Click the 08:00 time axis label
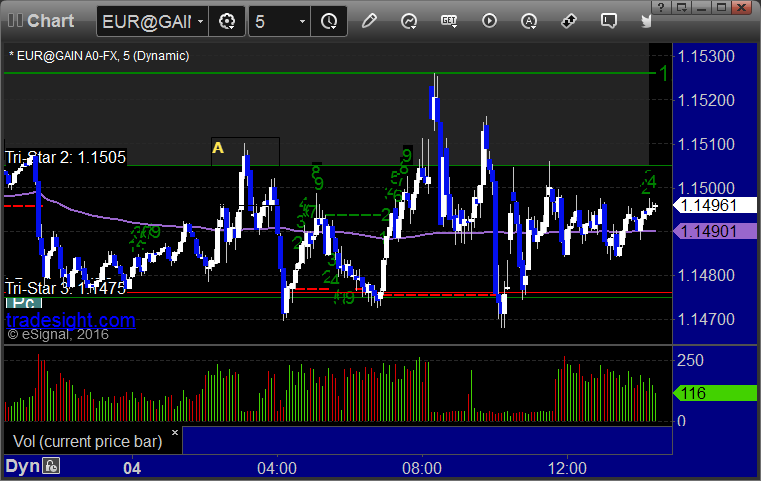761x481 pixels. [422, 468]
